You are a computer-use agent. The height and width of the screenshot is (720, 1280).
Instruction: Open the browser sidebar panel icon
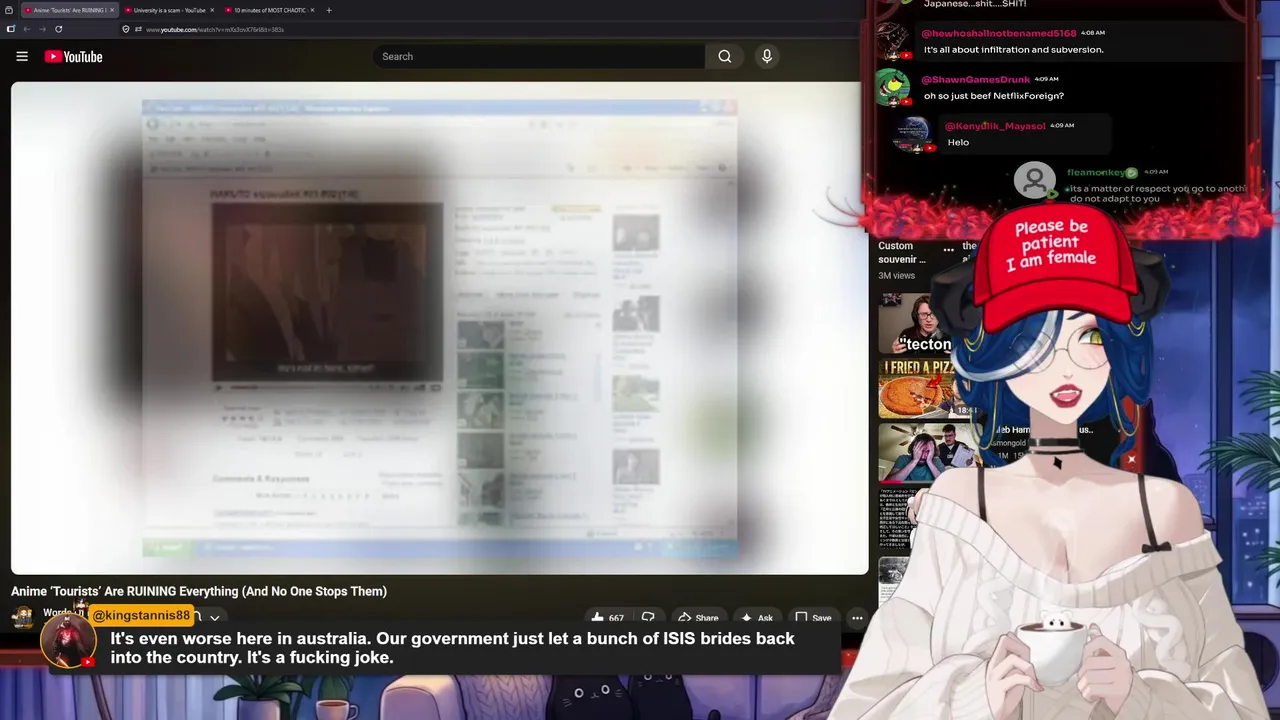point(11,29)
